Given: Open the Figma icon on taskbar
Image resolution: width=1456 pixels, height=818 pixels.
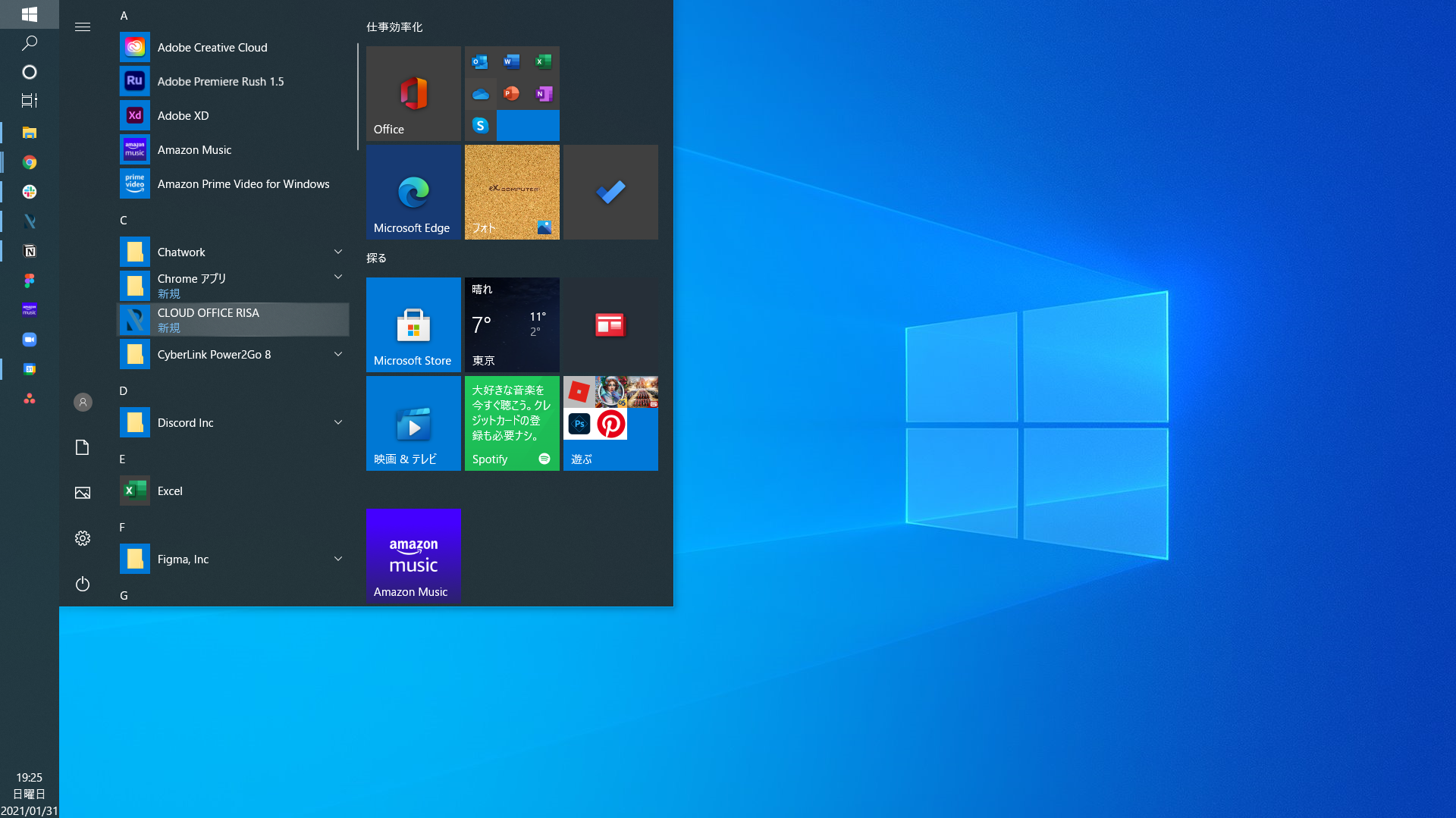Looking at the screenshot, I should (30, 281).
